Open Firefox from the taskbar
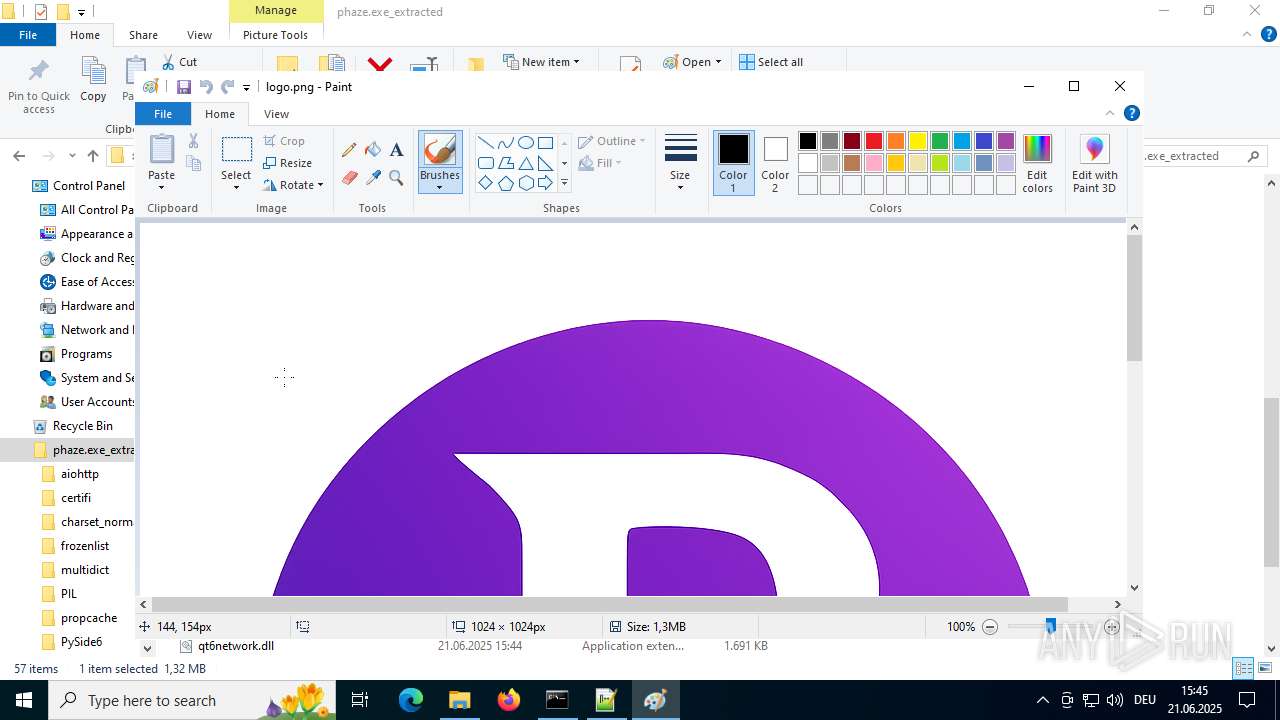Screen dimensions: 1280x720 click(x=509, y=700)
